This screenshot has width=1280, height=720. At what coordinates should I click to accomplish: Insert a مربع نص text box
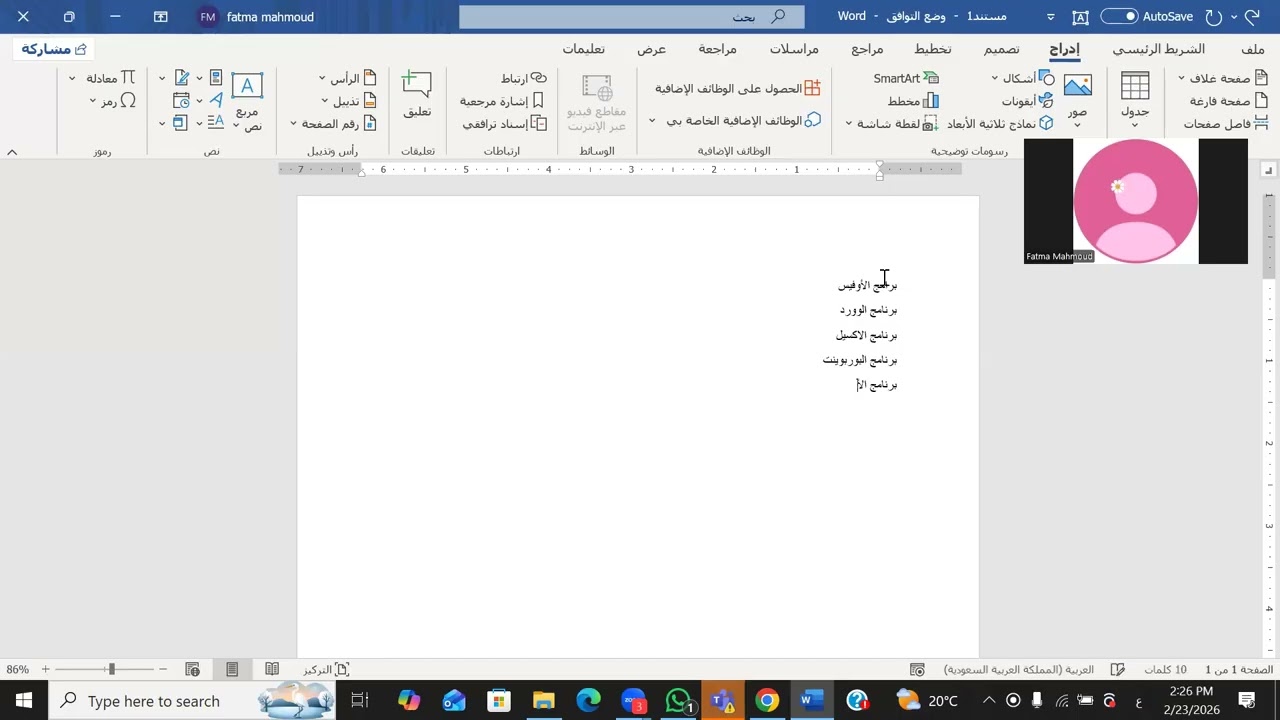[247, 102]
